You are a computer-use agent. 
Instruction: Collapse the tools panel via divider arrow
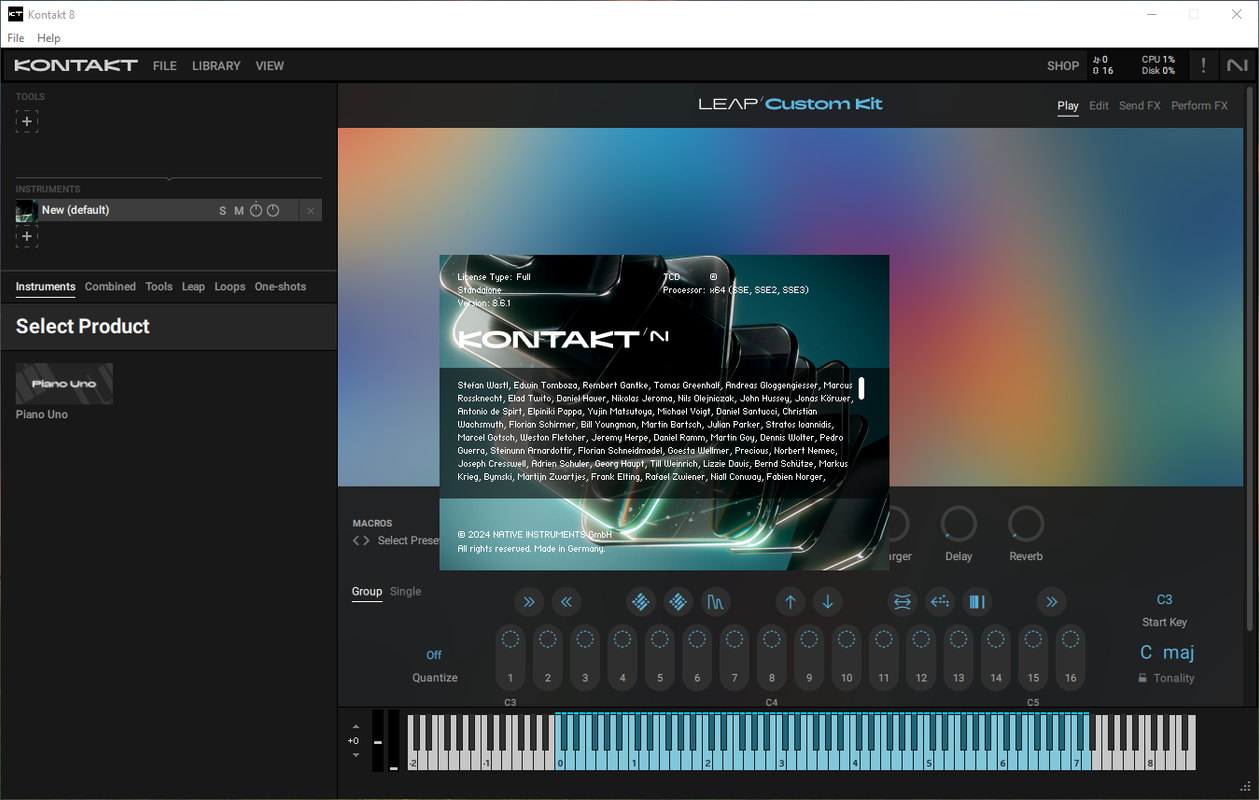pyautogui.click(x=169, y=179)
